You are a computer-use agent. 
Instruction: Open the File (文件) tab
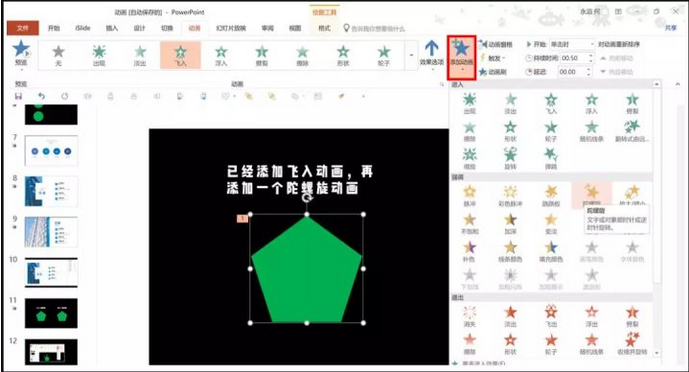point(22,28)
